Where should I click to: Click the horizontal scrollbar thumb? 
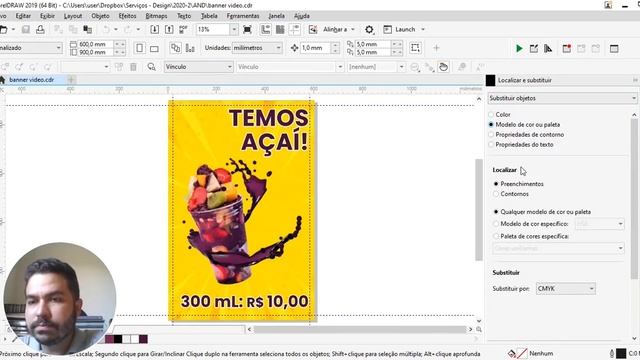(x=360, y=329)
